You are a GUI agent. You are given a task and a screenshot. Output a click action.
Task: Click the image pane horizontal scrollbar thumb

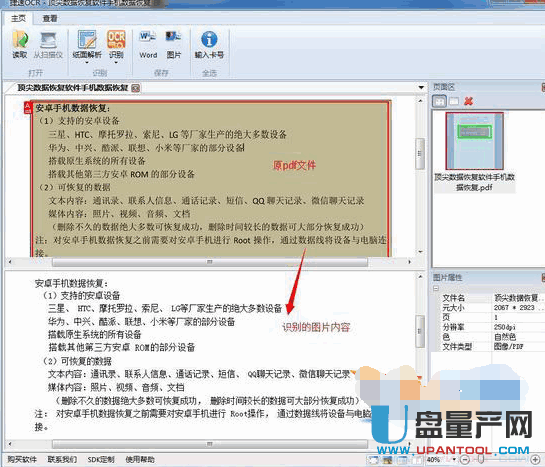pyautogui.click(x=210, y=262)
